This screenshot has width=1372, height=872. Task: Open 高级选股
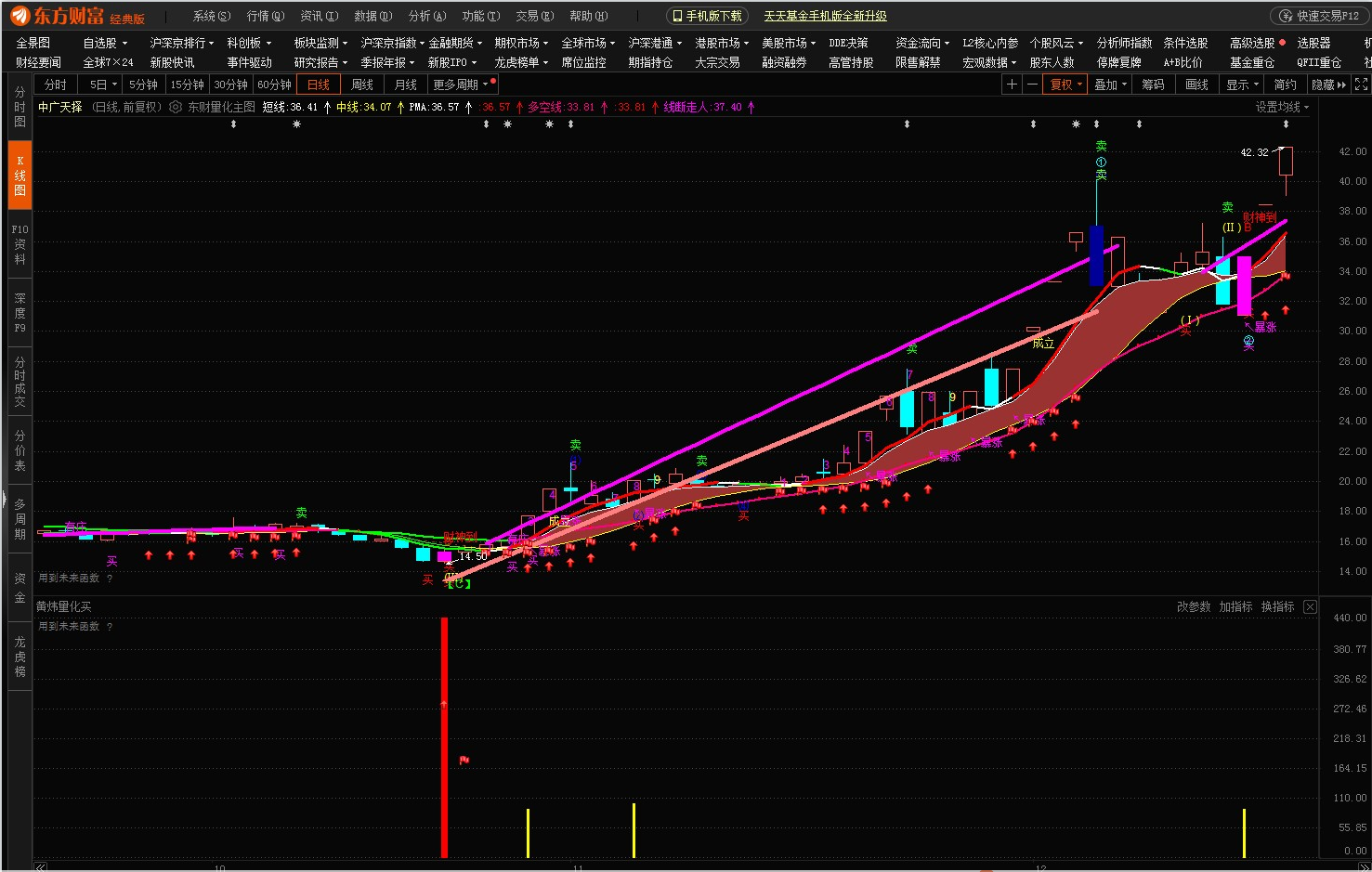tap(1251, 43)
